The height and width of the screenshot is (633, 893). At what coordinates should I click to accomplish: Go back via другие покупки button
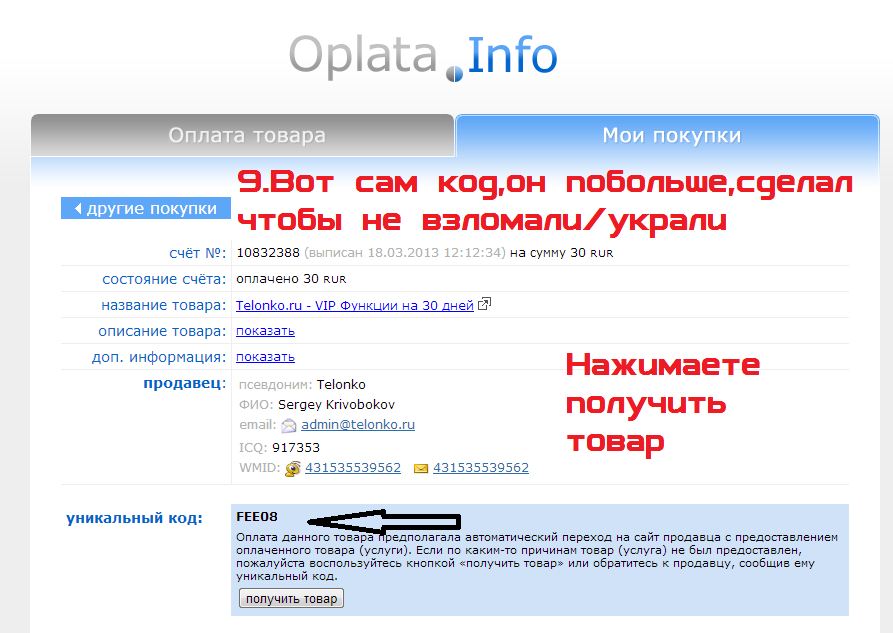tap(146, 209)
